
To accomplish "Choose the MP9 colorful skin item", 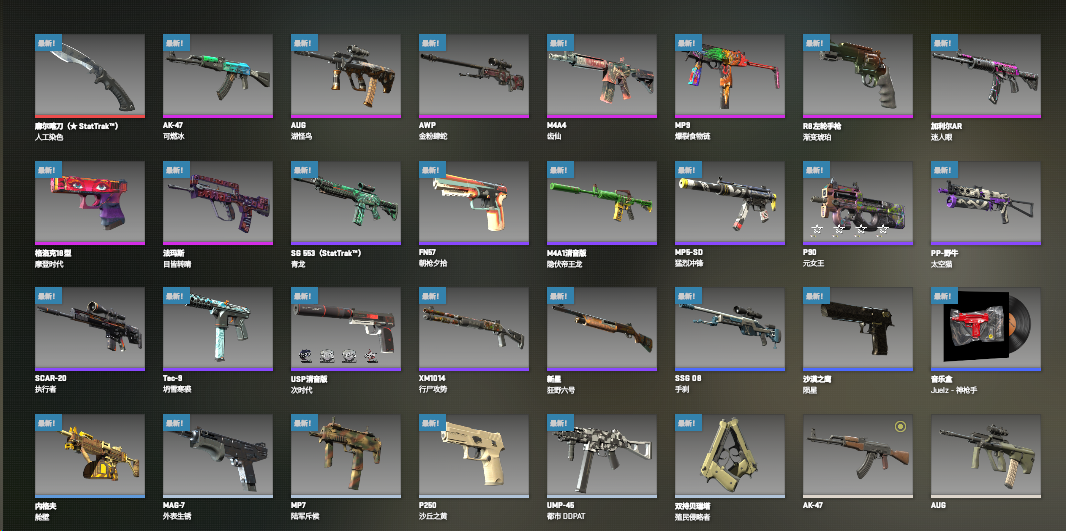I will (x=729, y=75).
